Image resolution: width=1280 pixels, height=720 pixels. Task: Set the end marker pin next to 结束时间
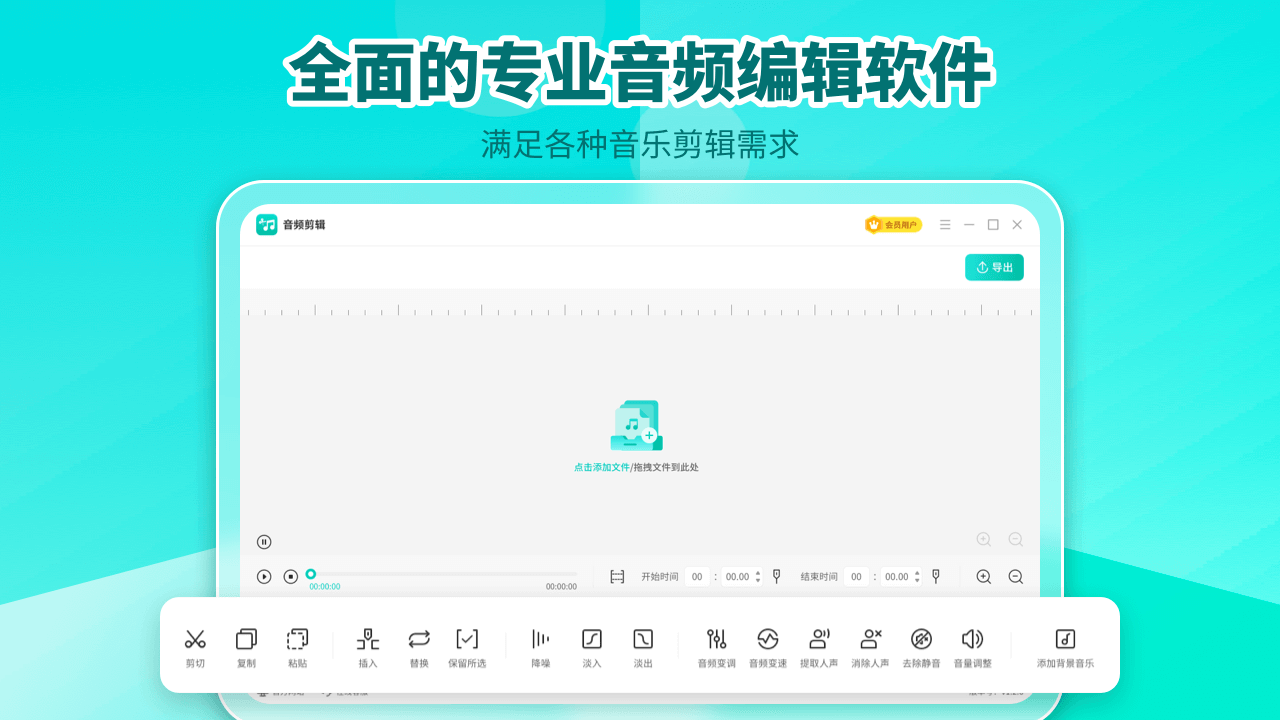click(x=935, y=576)
